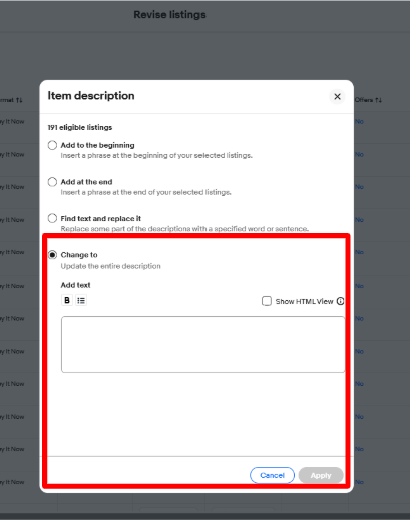
Task: Open the bottommost No link under Offers
Action: tap(359, 482)
